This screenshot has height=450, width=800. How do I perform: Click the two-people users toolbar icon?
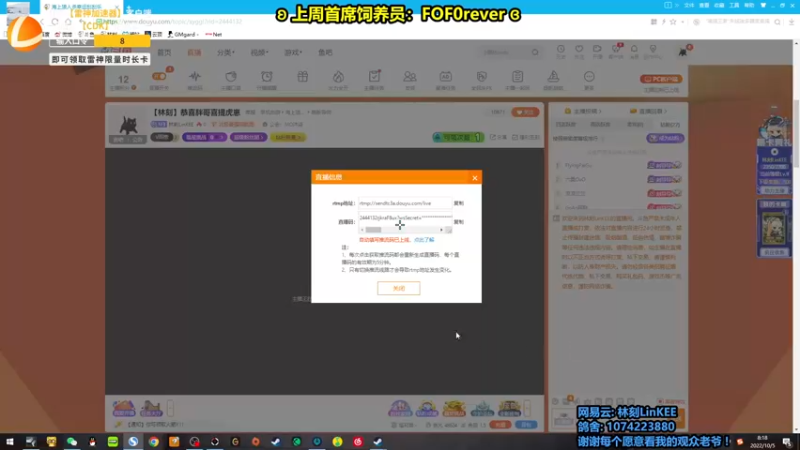point(410,77)
